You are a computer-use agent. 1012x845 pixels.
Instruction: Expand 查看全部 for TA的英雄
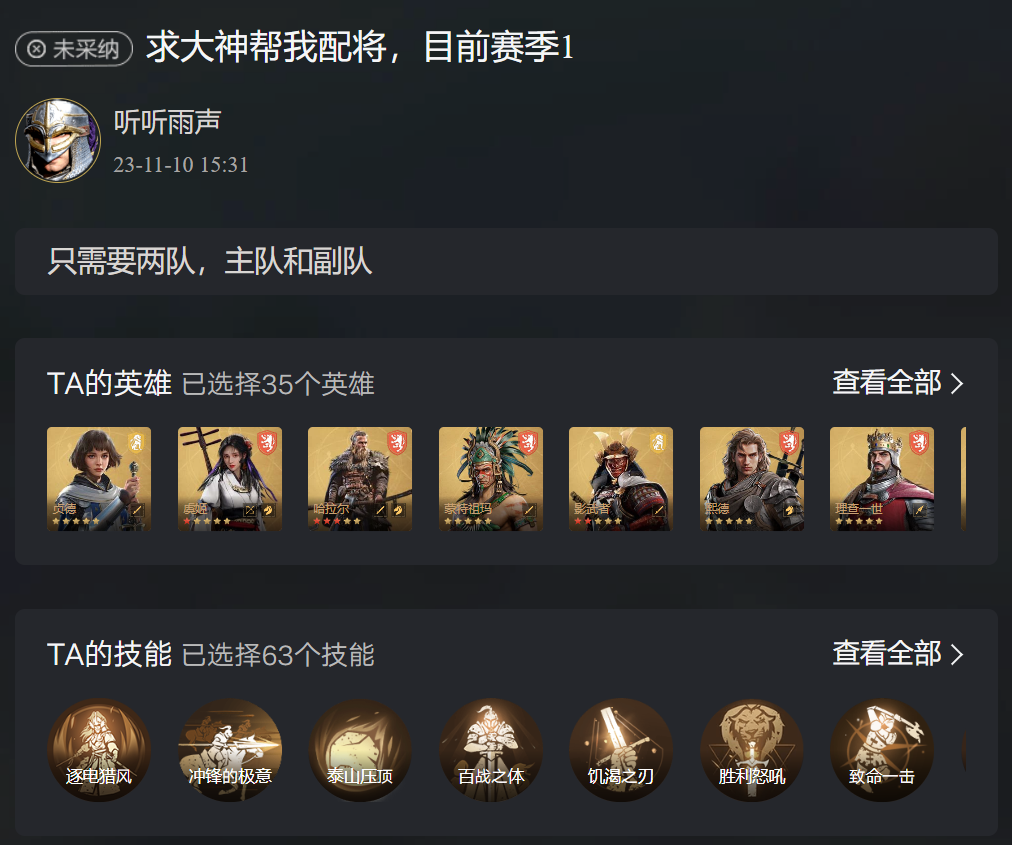[x=898, y=383]
